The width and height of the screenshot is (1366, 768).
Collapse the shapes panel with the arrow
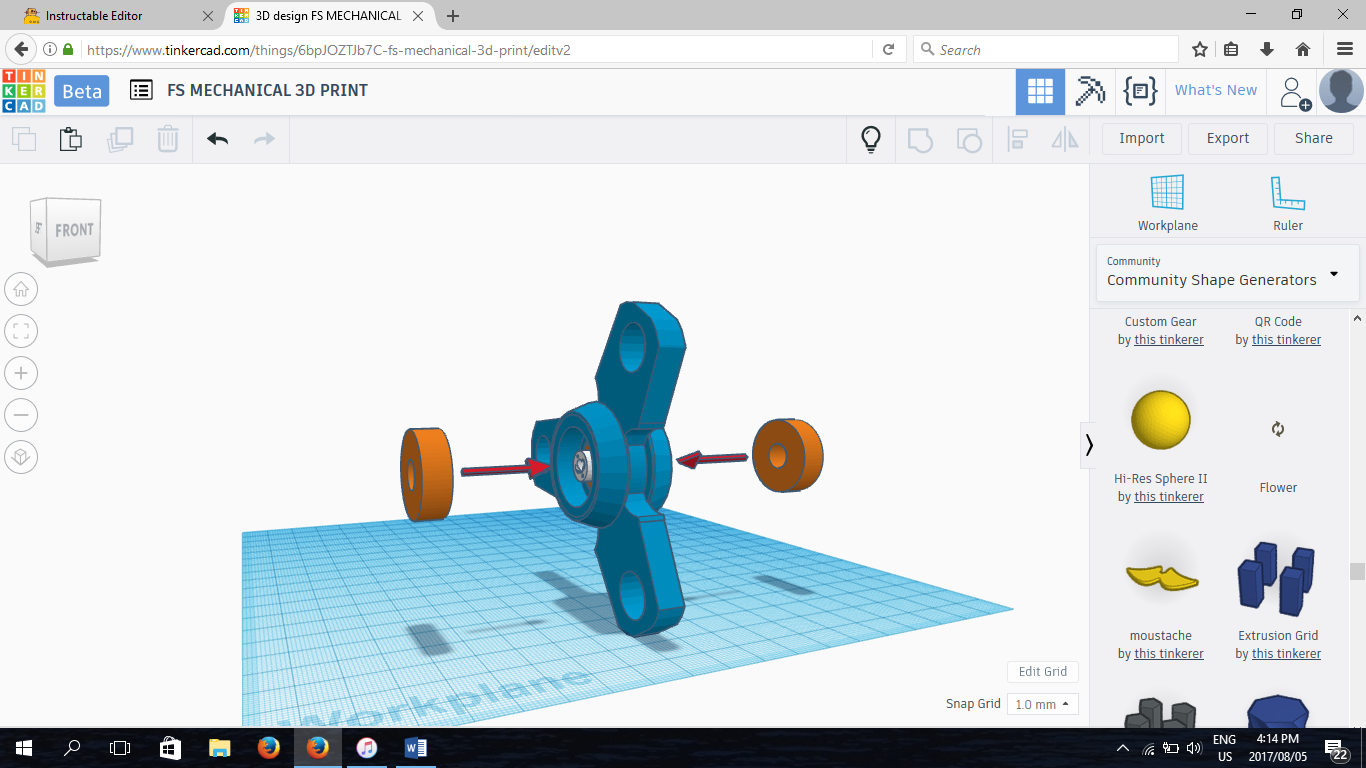point(1089,444)
